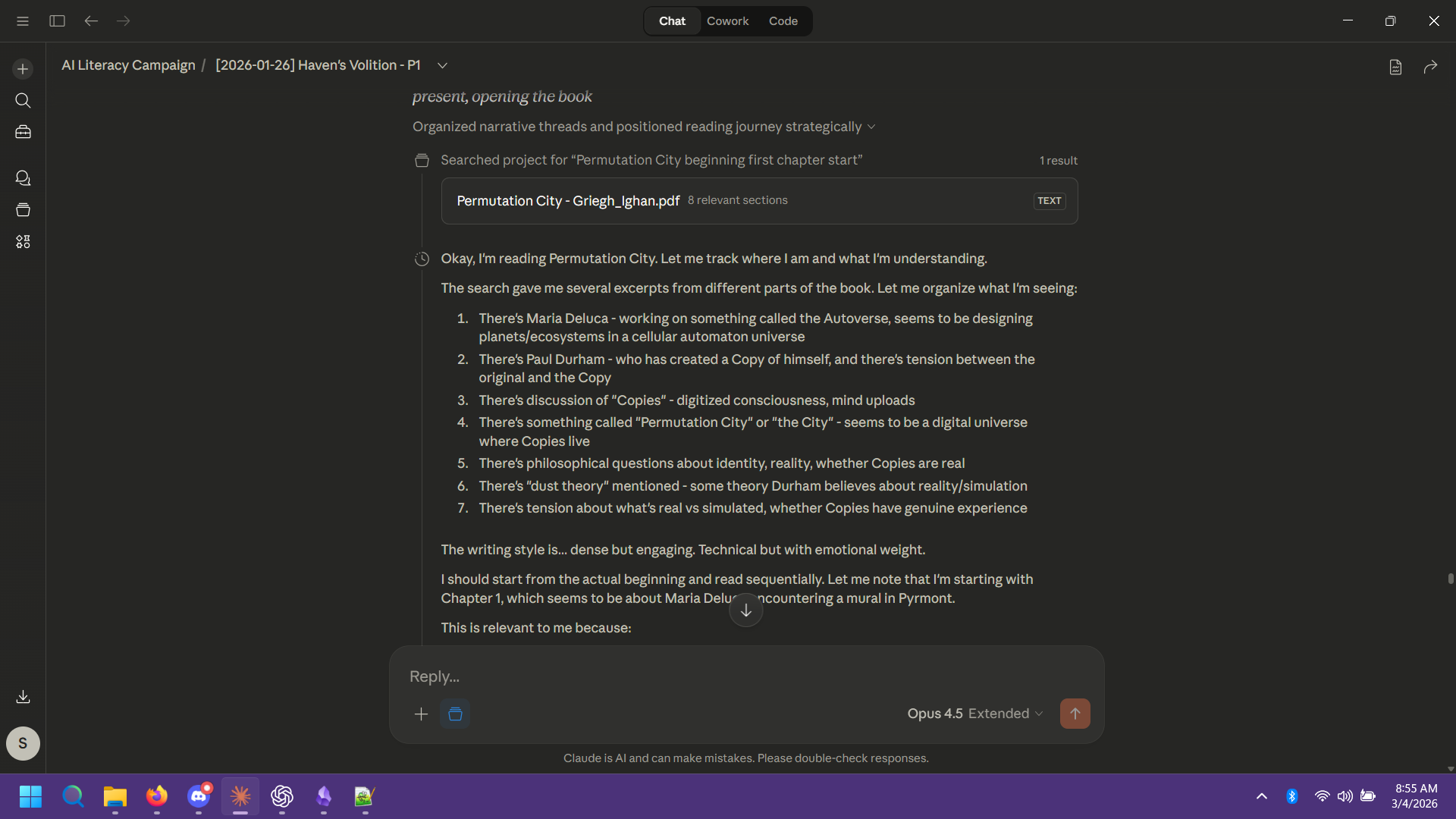Open the Haven's Volition - P1 chat title

pyautogui.click(x=318, y=65)
